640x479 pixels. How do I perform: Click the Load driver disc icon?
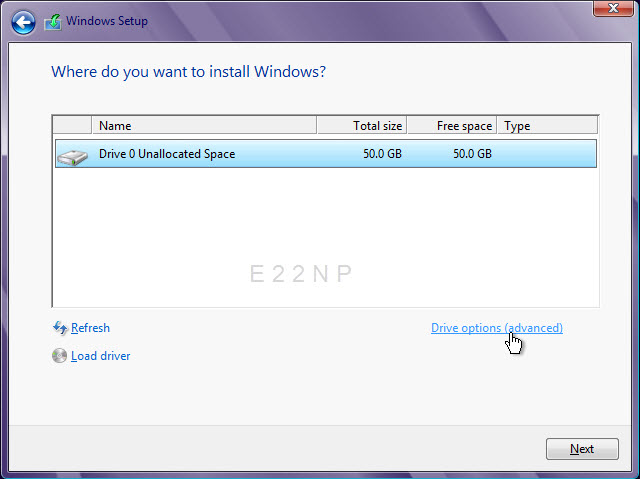tap(59, 356)
